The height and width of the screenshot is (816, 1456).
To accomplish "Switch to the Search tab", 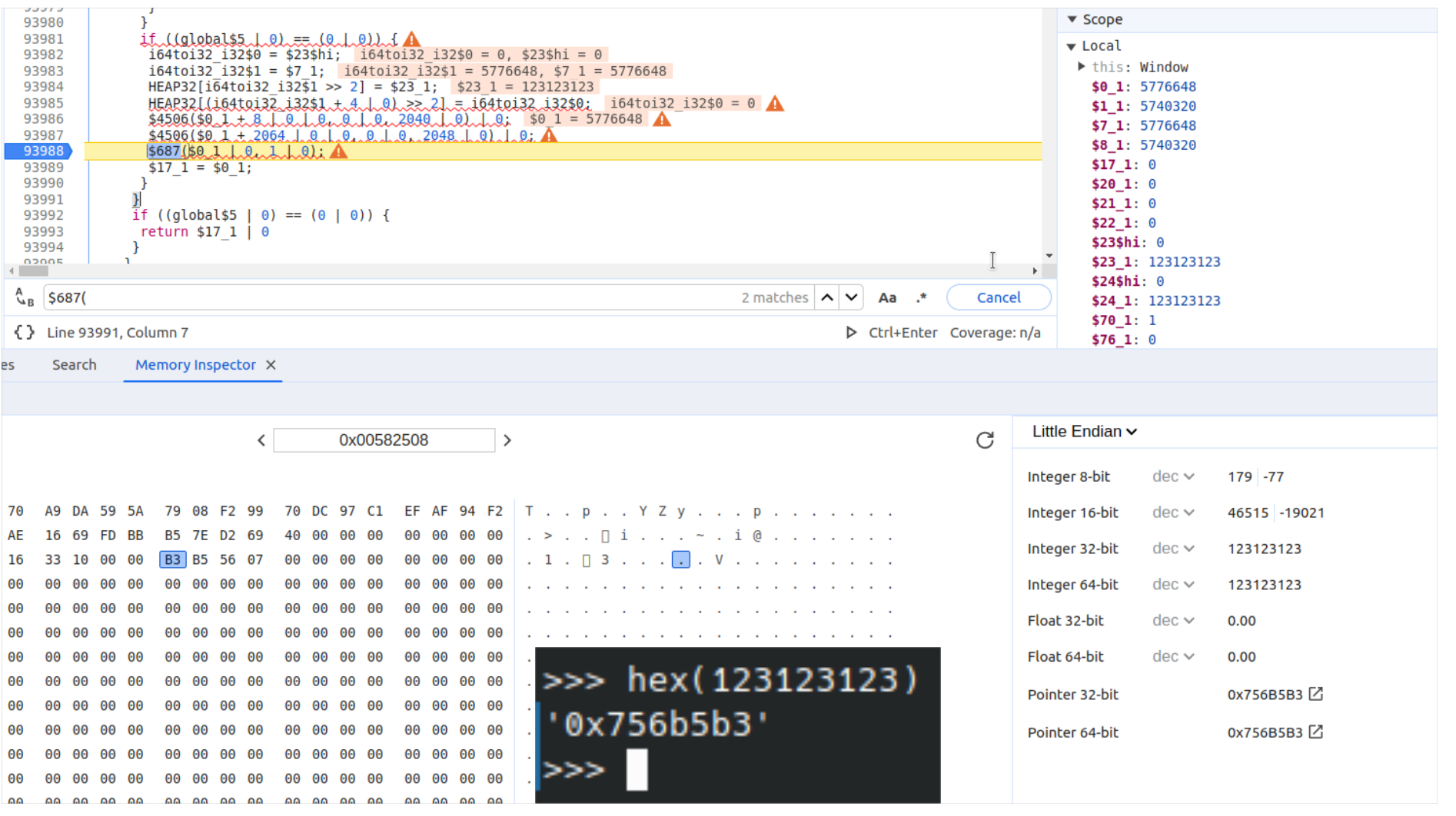I will (75, 365).
